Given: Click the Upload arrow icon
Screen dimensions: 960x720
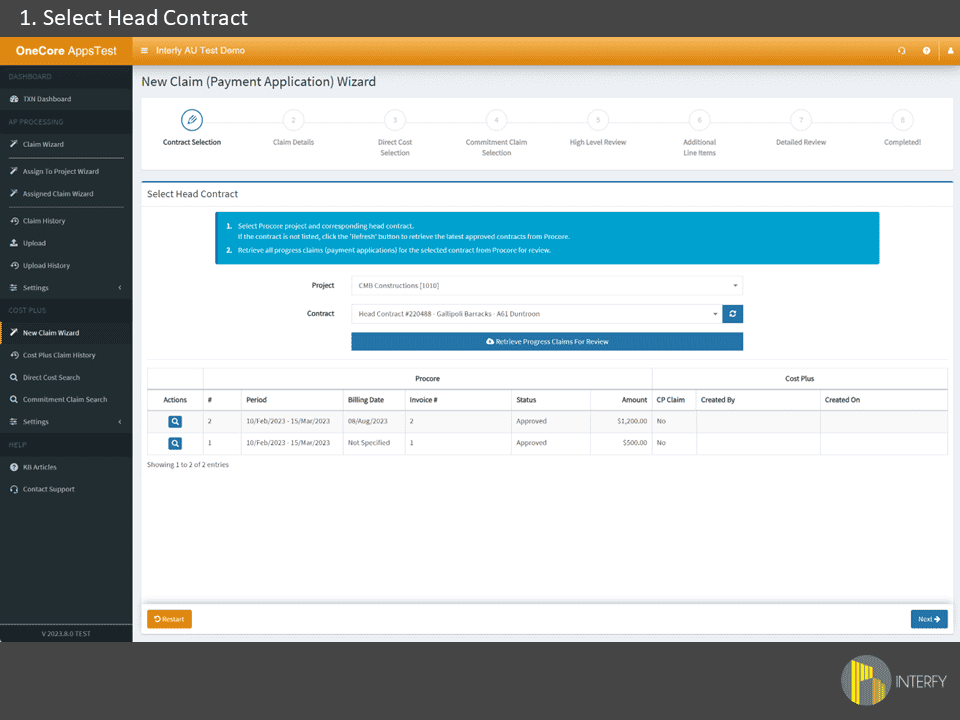Looking at the screenshot, I should (14, 243).
